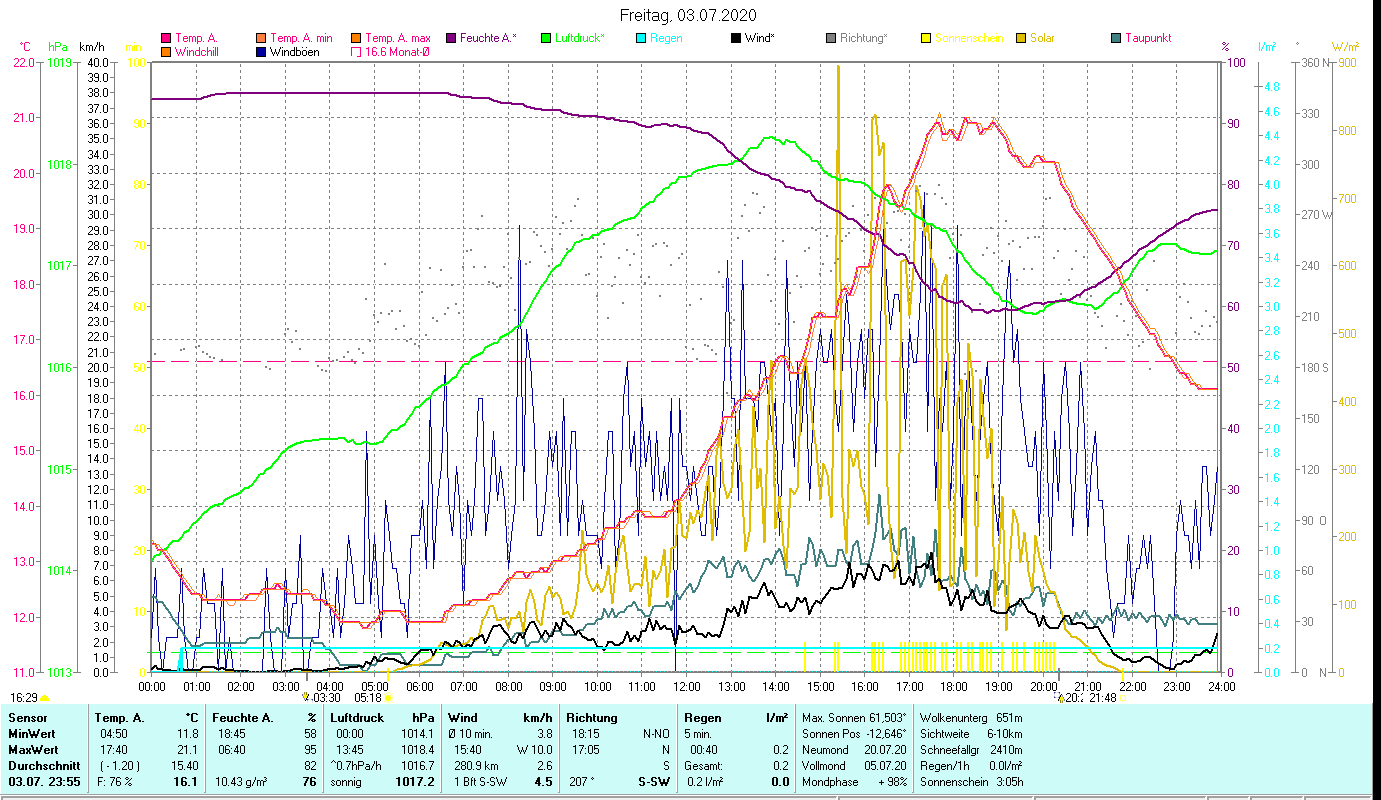The height and width of the screenshot is (800, 1381).
Task: Click the Sichtweite value 6-10km
Action: (1004, 734)
